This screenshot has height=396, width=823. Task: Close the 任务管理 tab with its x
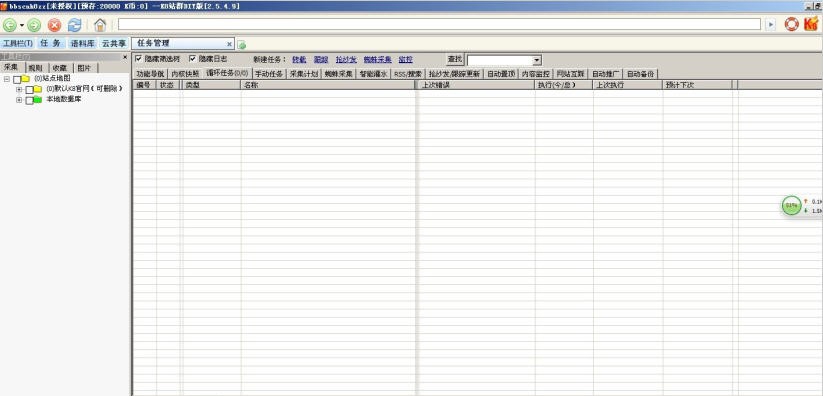click(x=229, y=44)
